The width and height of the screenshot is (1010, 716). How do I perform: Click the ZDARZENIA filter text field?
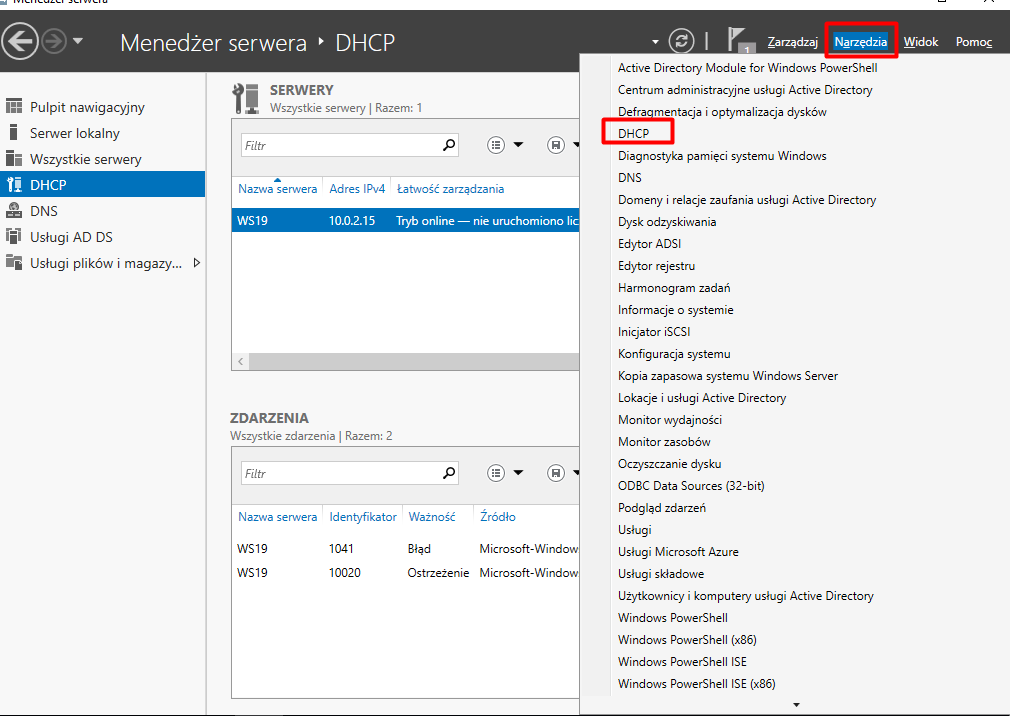[340, 473]
